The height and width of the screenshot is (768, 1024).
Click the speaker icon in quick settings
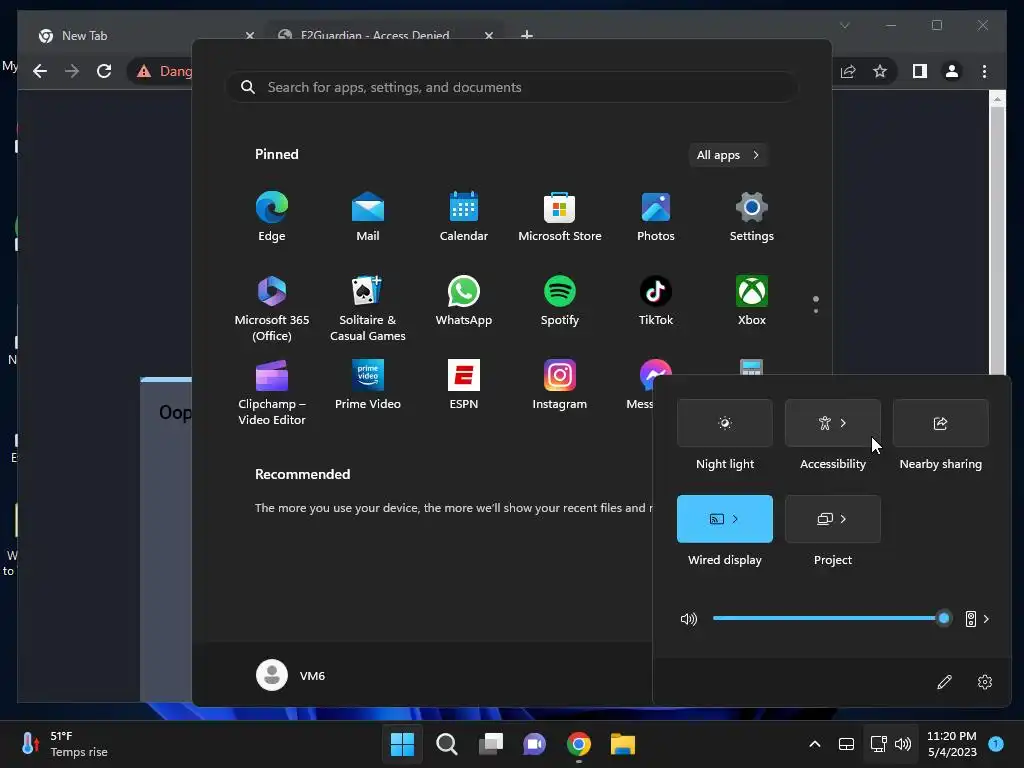688,618
